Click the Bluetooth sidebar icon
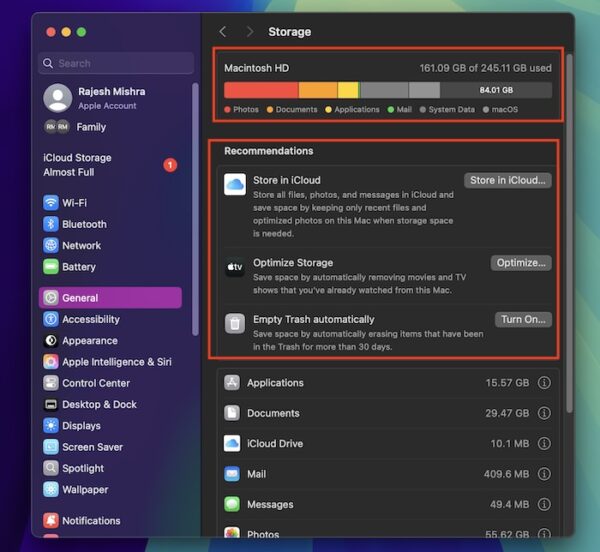Screen dimensions: 600x552 click(x=51, y=224)
